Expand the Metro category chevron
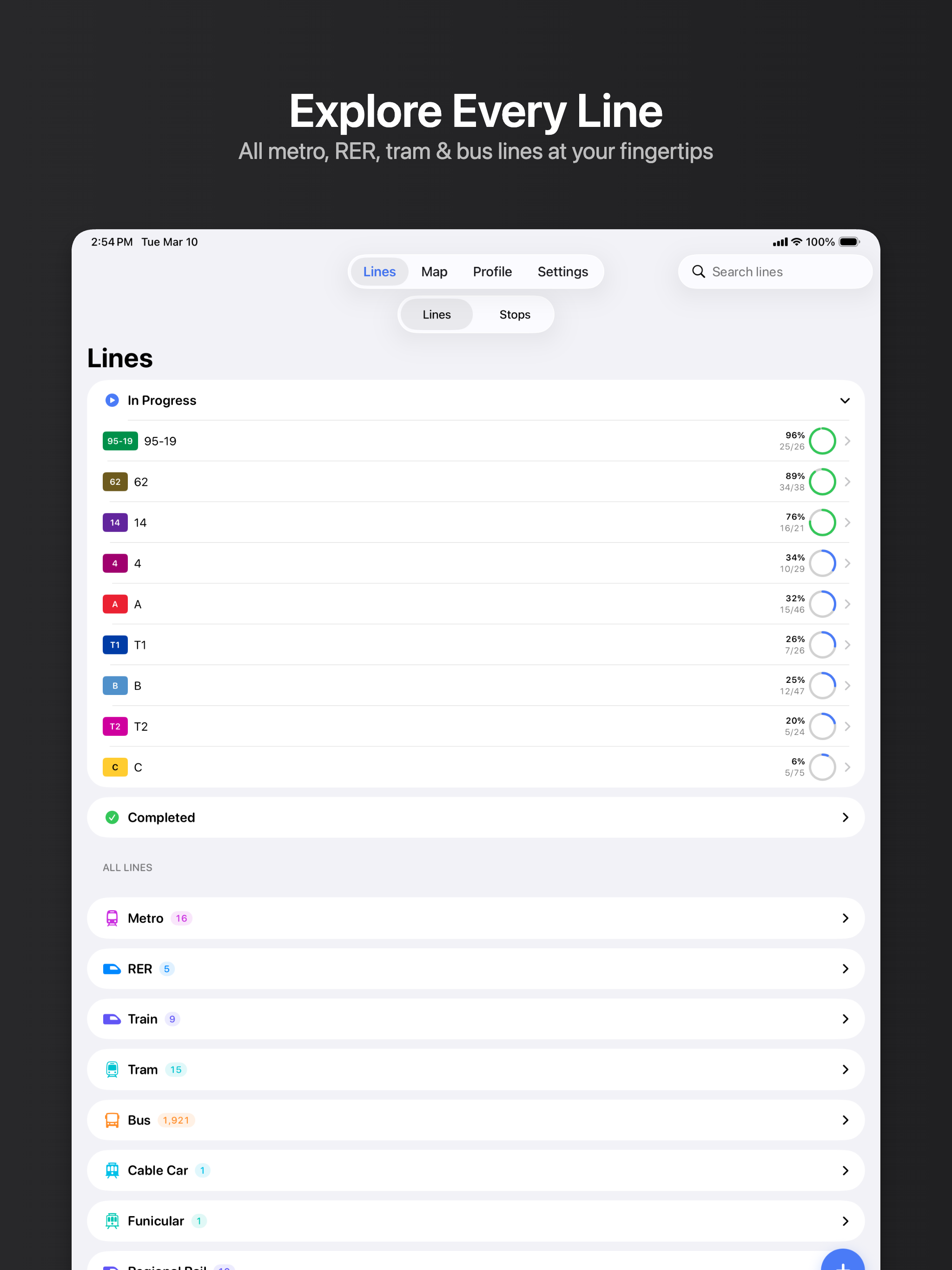 pyautogui.click(x=845, y=918)
